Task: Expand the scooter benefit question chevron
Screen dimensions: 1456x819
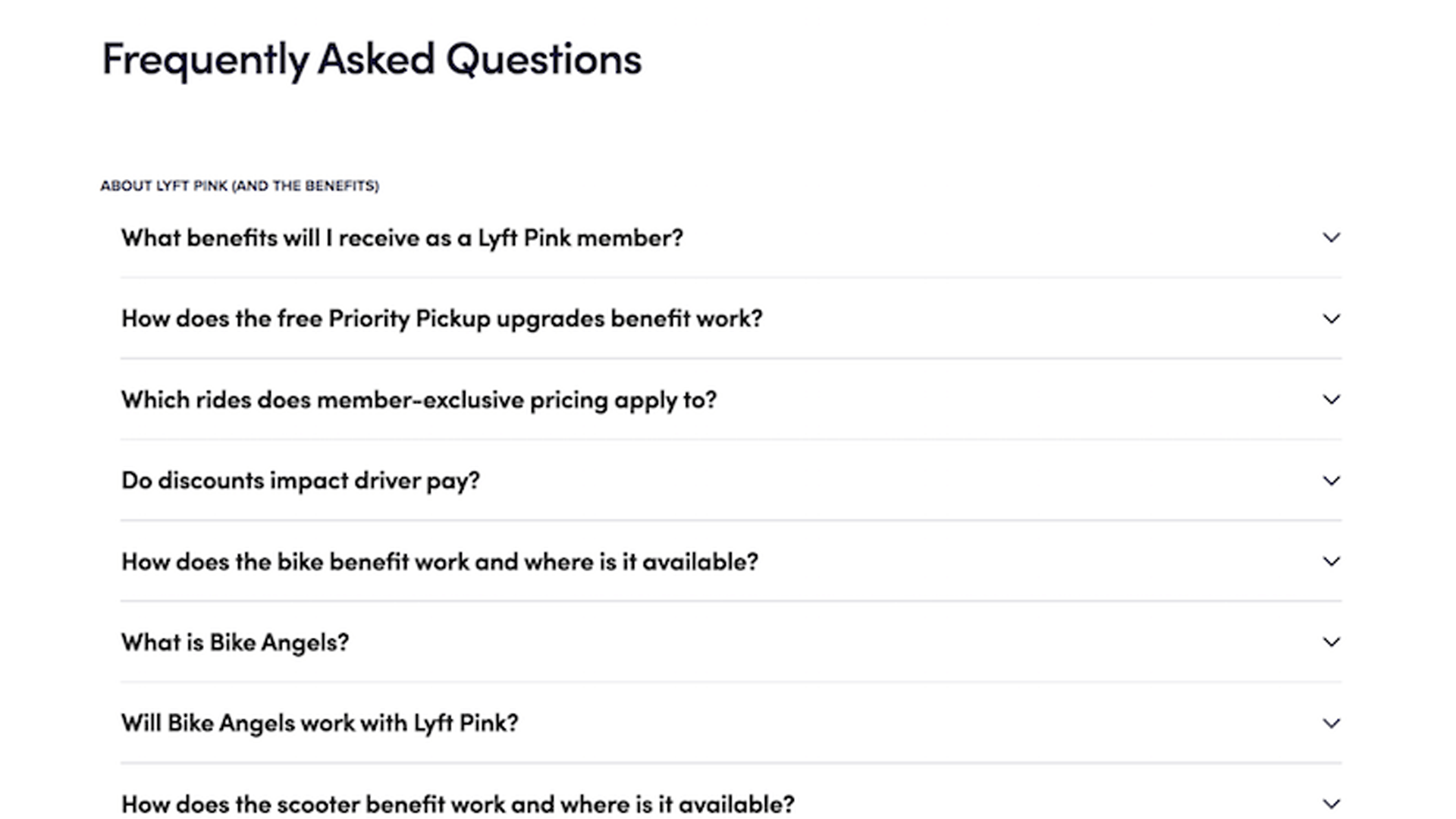Action: pyautogui.click(x=1331, y=804)
